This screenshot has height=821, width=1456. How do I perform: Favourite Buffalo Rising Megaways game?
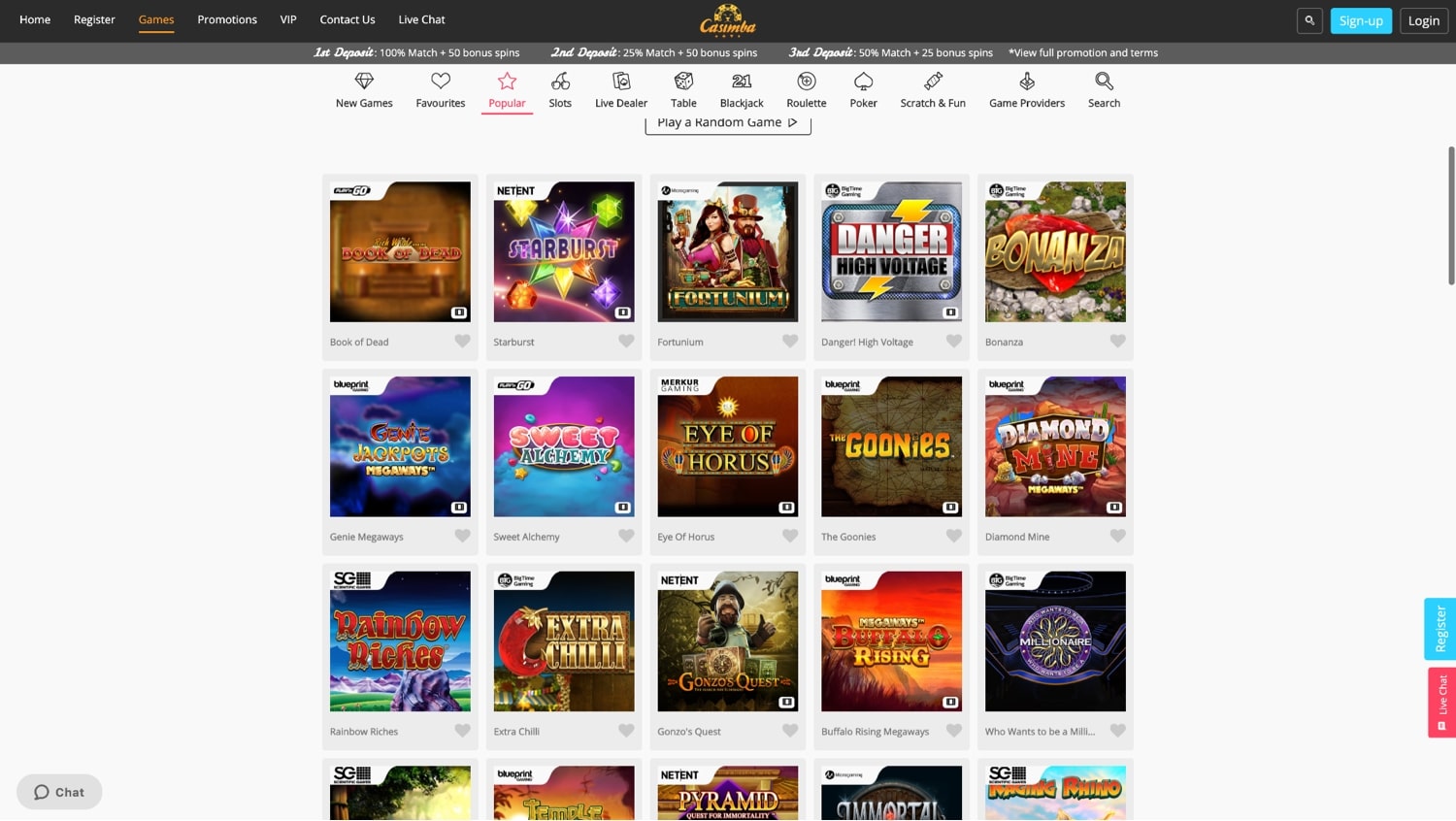coord(954,731)
